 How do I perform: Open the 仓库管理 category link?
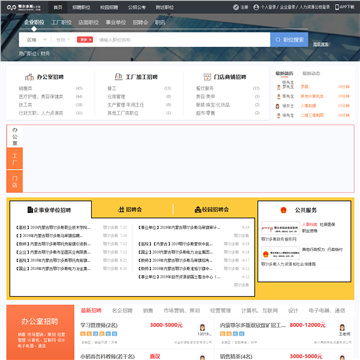coord(116,97)
